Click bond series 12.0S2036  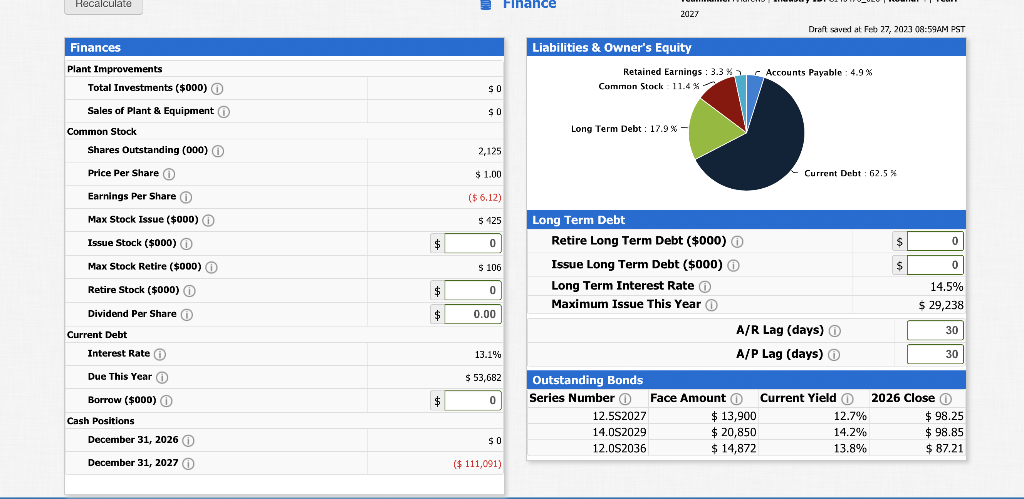coord(619,448)
